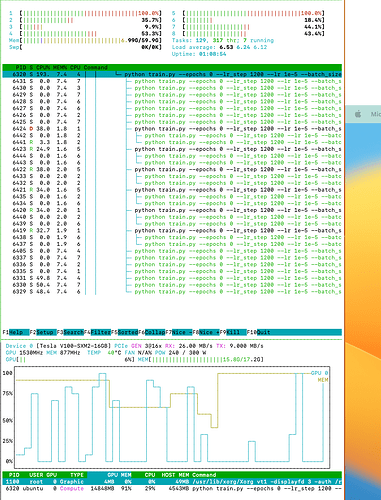
Task: Click the GPU MEM column header in nvtop
Action: click(119, 475)
